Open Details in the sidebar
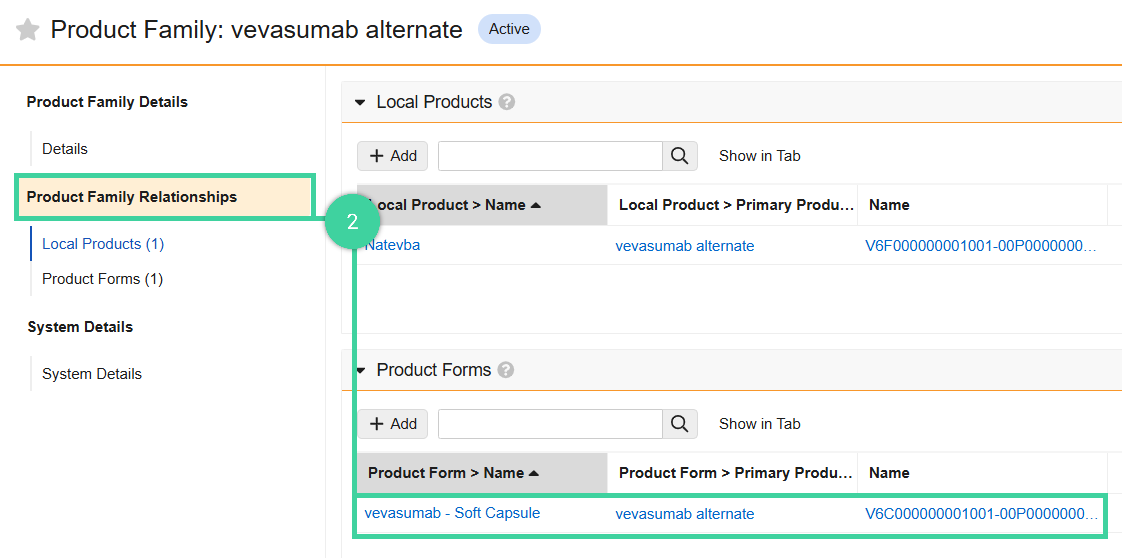Image resolution: width=1122 pixels, height=558 pixels. tap(65, 149)
